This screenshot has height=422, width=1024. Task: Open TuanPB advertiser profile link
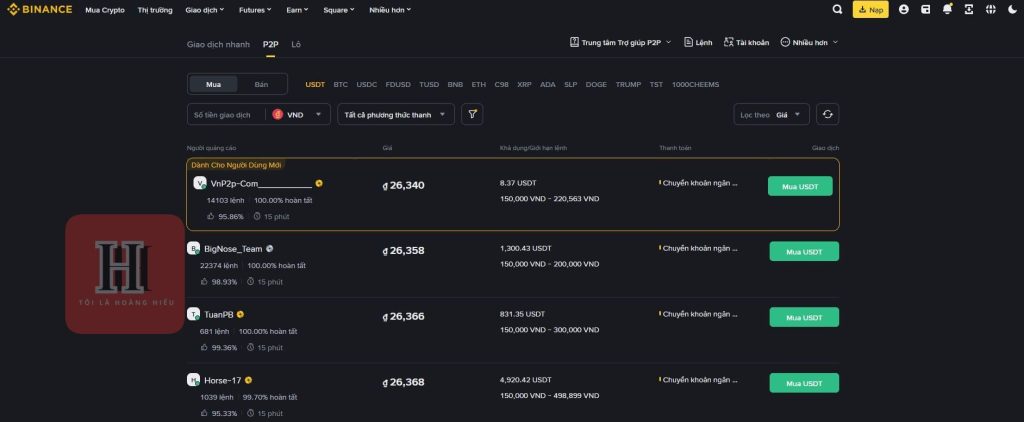(219, 314)
